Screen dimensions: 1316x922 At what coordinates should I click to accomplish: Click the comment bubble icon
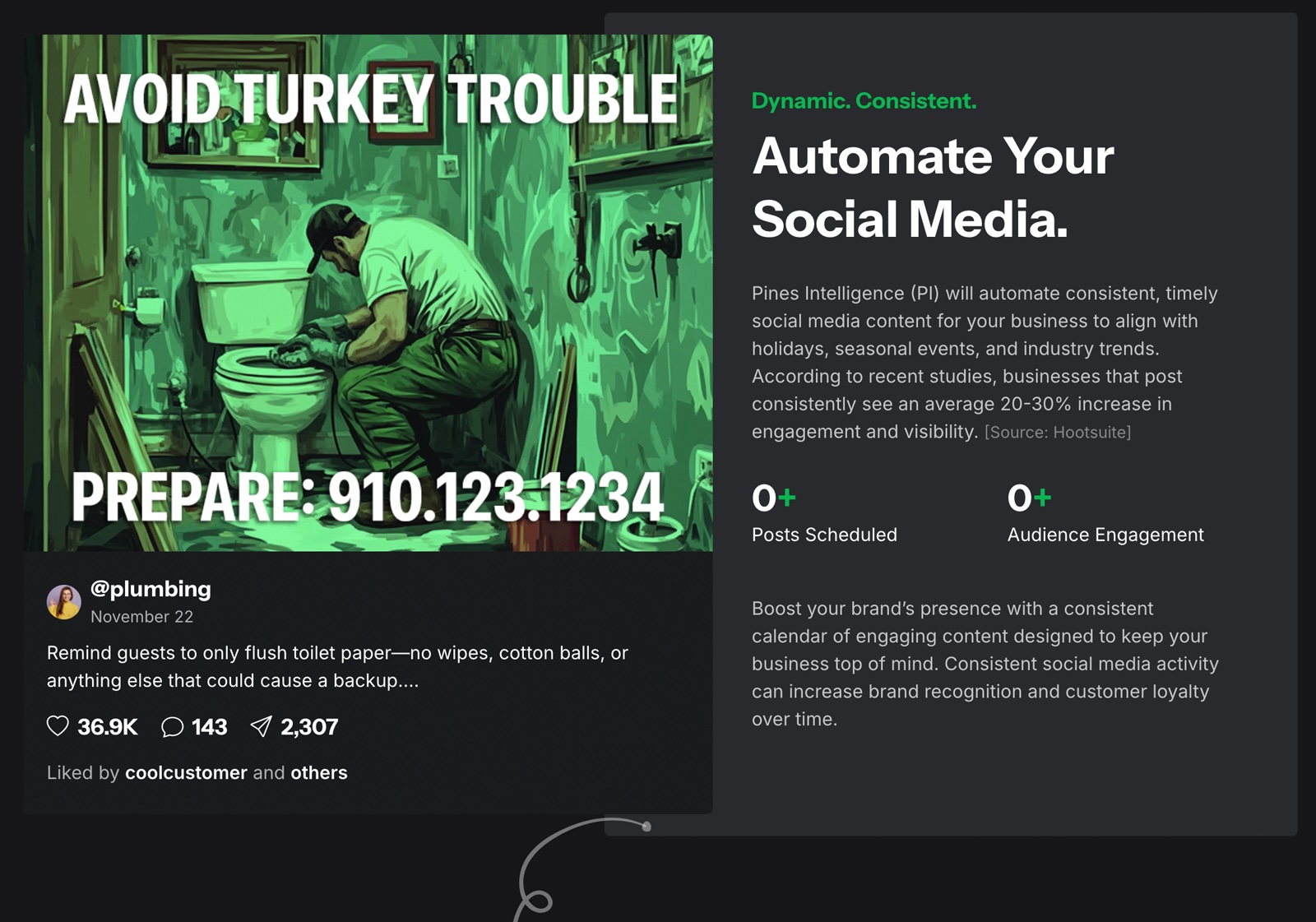pos(172,727)
